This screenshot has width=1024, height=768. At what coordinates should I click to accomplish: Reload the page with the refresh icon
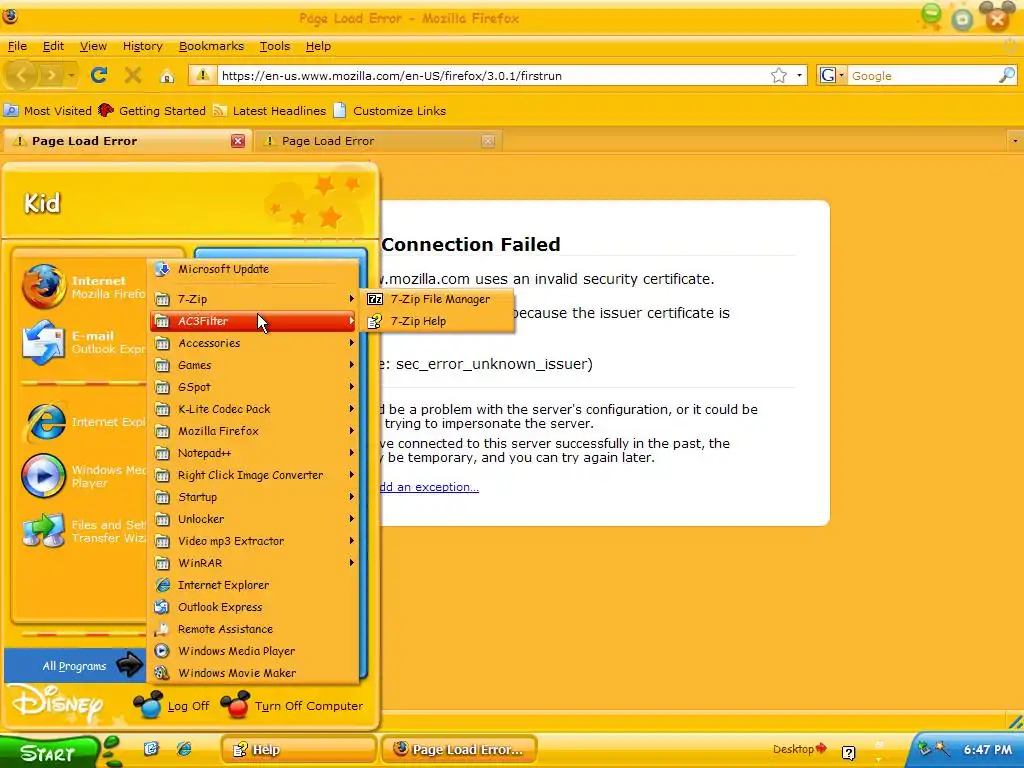coord(99,75)
